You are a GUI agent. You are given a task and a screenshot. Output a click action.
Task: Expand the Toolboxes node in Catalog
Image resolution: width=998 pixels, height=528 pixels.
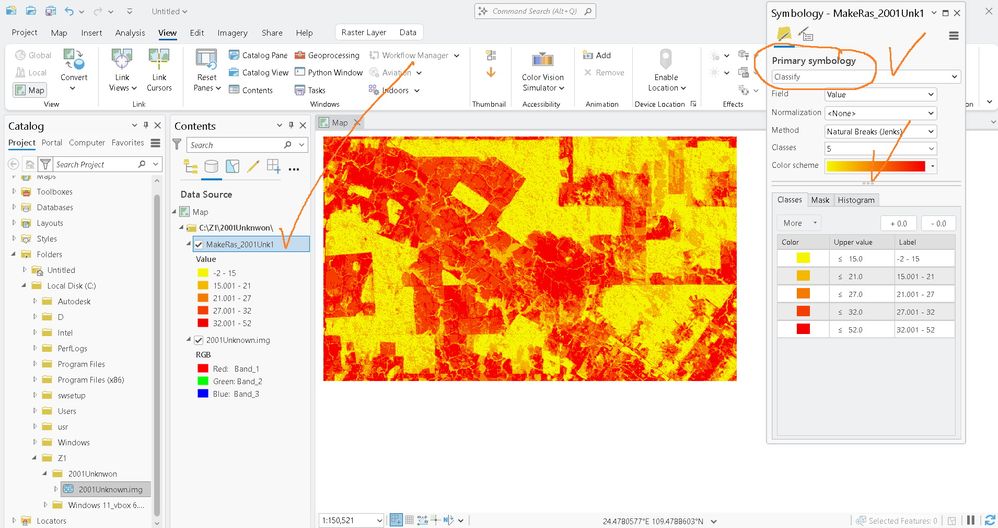click(x=14, y=191)
